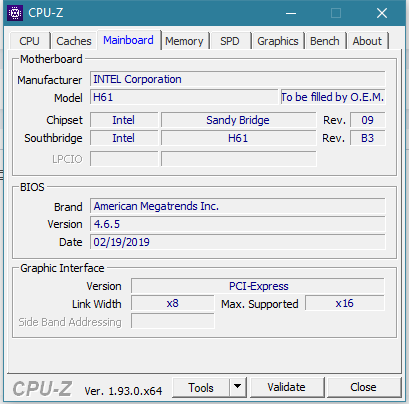Click the Southbridge model value H61
The width and height of the screenshot is (409, 404).
238,138
